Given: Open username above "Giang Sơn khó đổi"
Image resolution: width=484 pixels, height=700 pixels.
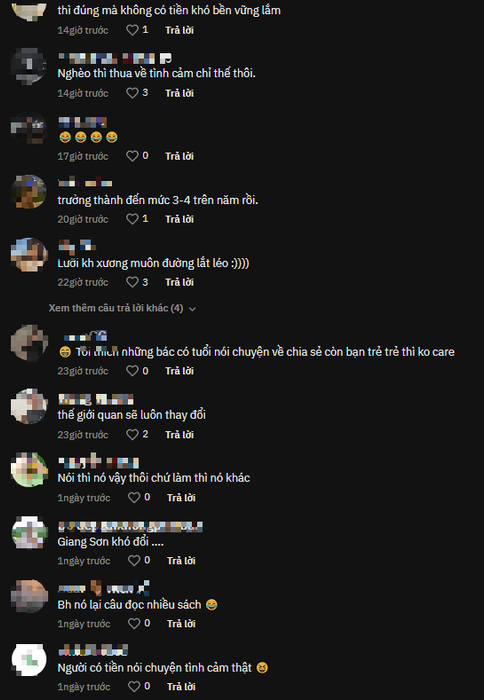Looking at the screenshot, I should point(130,527).
